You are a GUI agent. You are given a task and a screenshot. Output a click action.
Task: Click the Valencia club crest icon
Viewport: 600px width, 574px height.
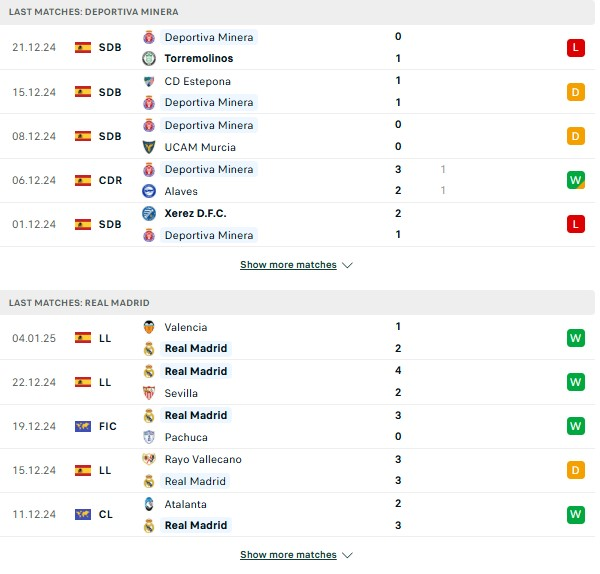tap(149, 327)
